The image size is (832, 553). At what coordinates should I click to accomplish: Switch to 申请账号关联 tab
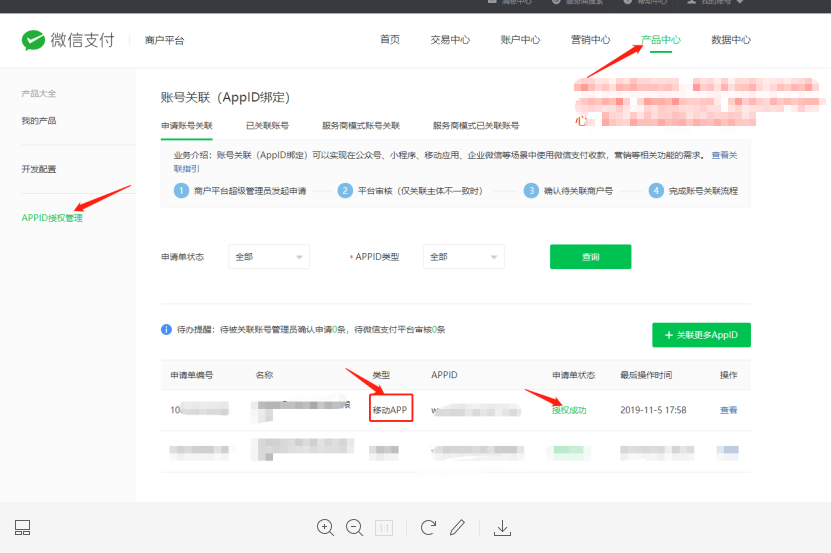187,126
